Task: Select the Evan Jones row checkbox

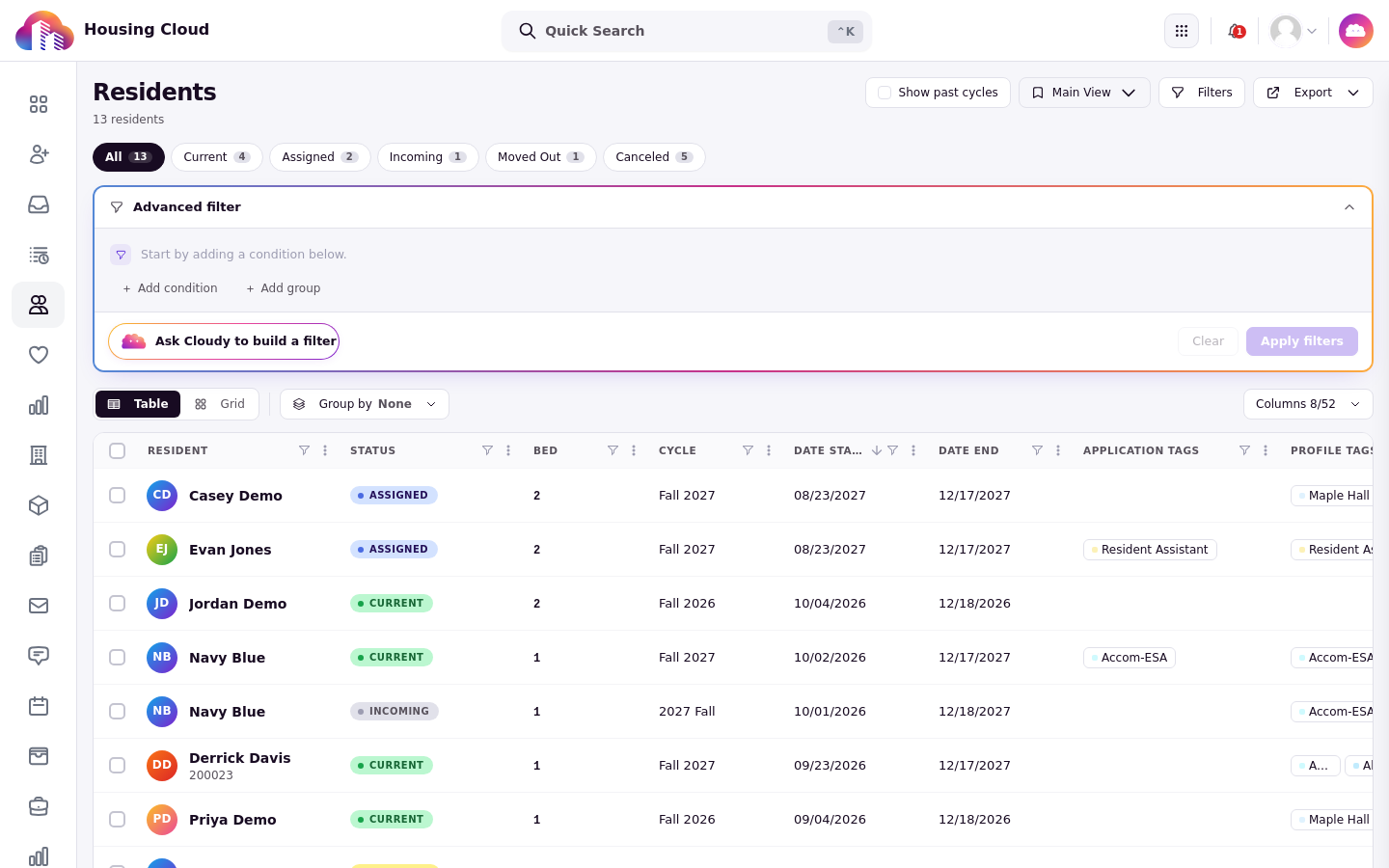Action: pyautogui.click(x=118, y=549)
